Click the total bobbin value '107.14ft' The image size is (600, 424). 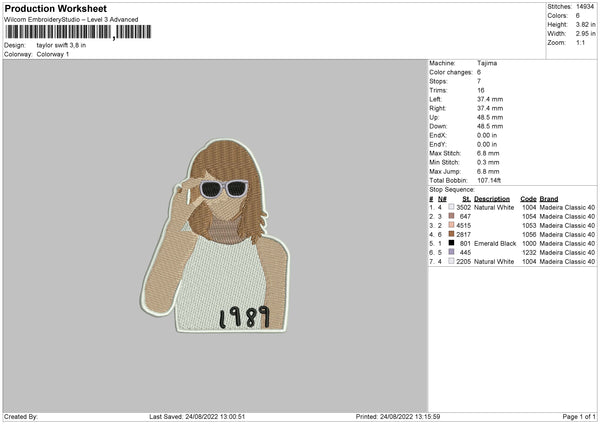489,180
